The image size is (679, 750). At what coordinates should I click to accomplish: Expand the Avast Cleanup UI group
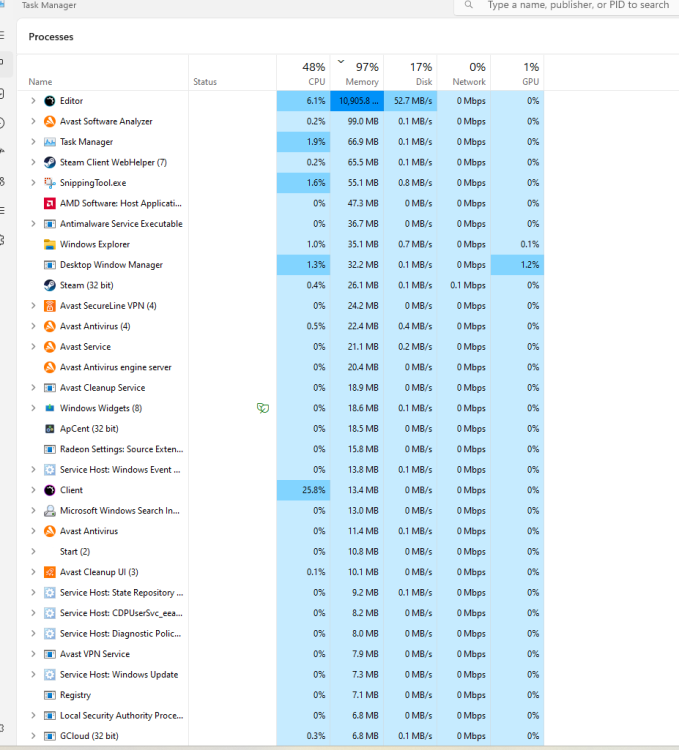coord(33,572)
